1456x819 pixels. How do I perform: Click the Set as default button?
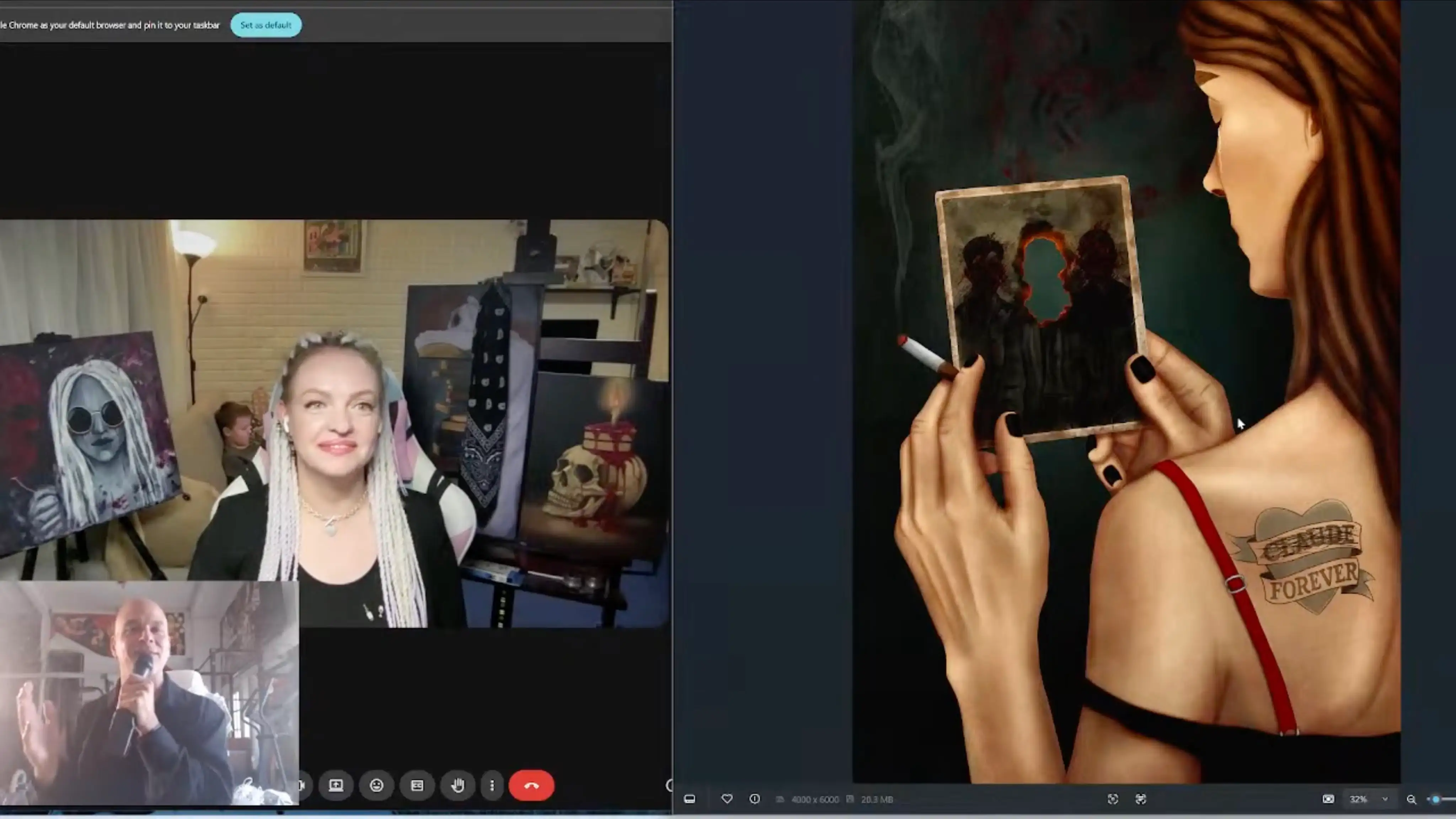(266, 25)
